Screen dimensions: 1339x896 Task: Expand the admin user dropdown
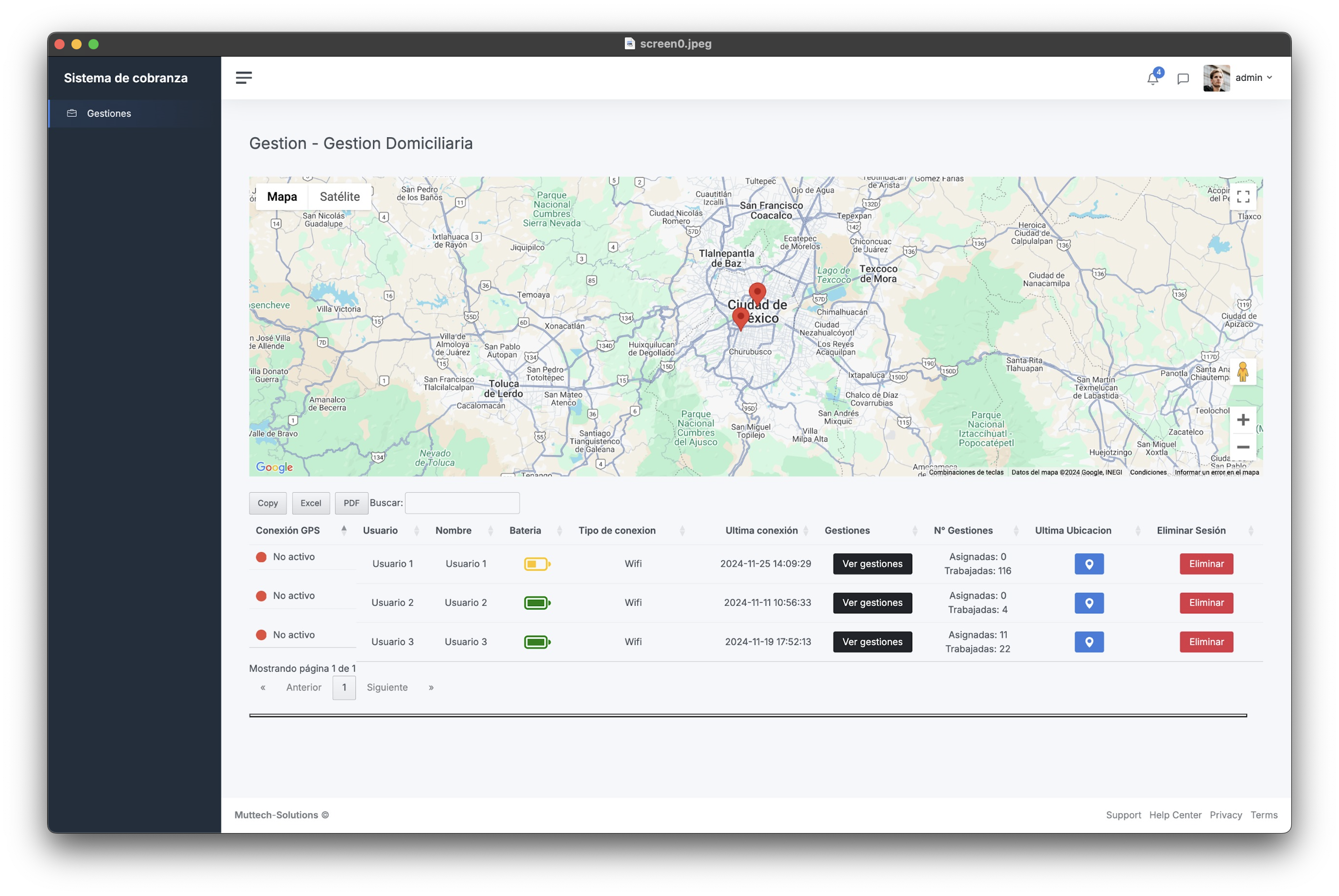(x=1254, y=78)
